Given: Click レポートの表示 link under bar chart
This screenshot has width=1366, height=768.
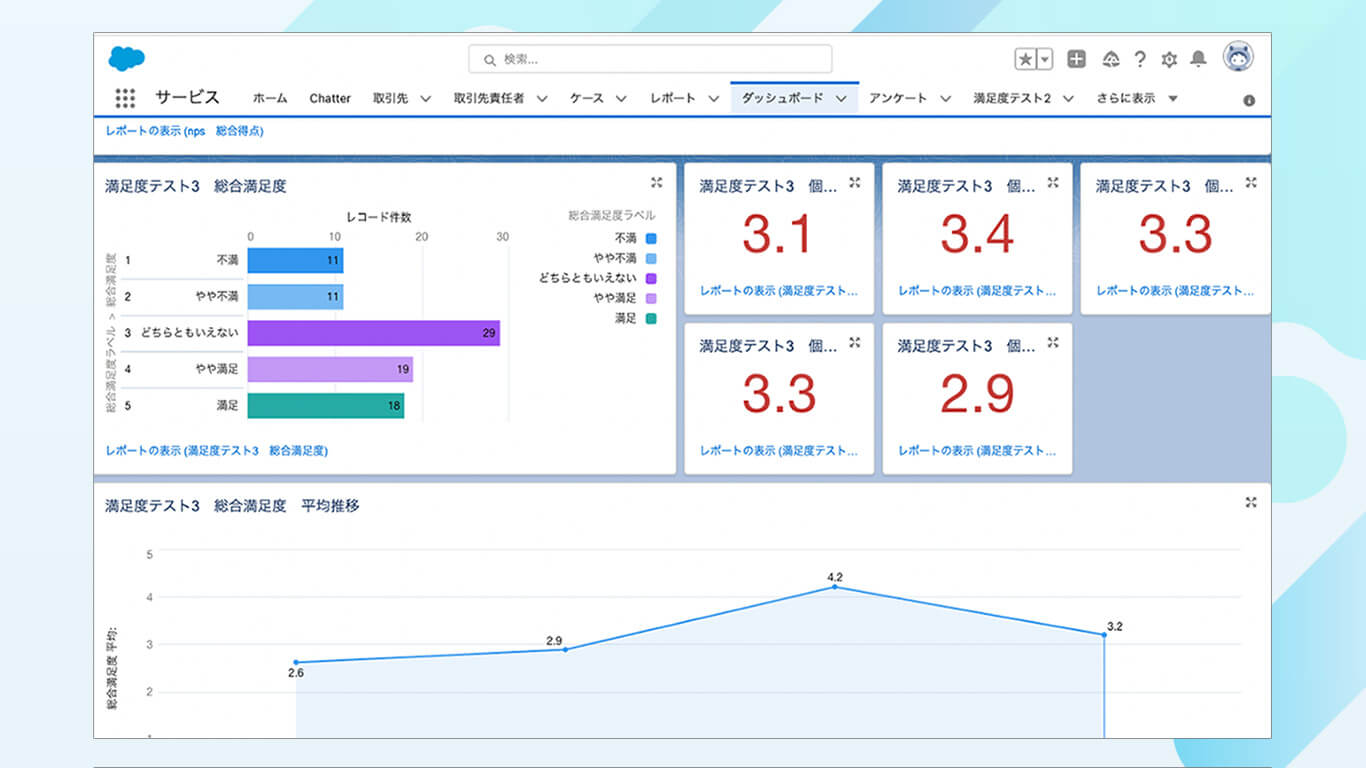Looking at the screenshot, I should click(216, 451).
